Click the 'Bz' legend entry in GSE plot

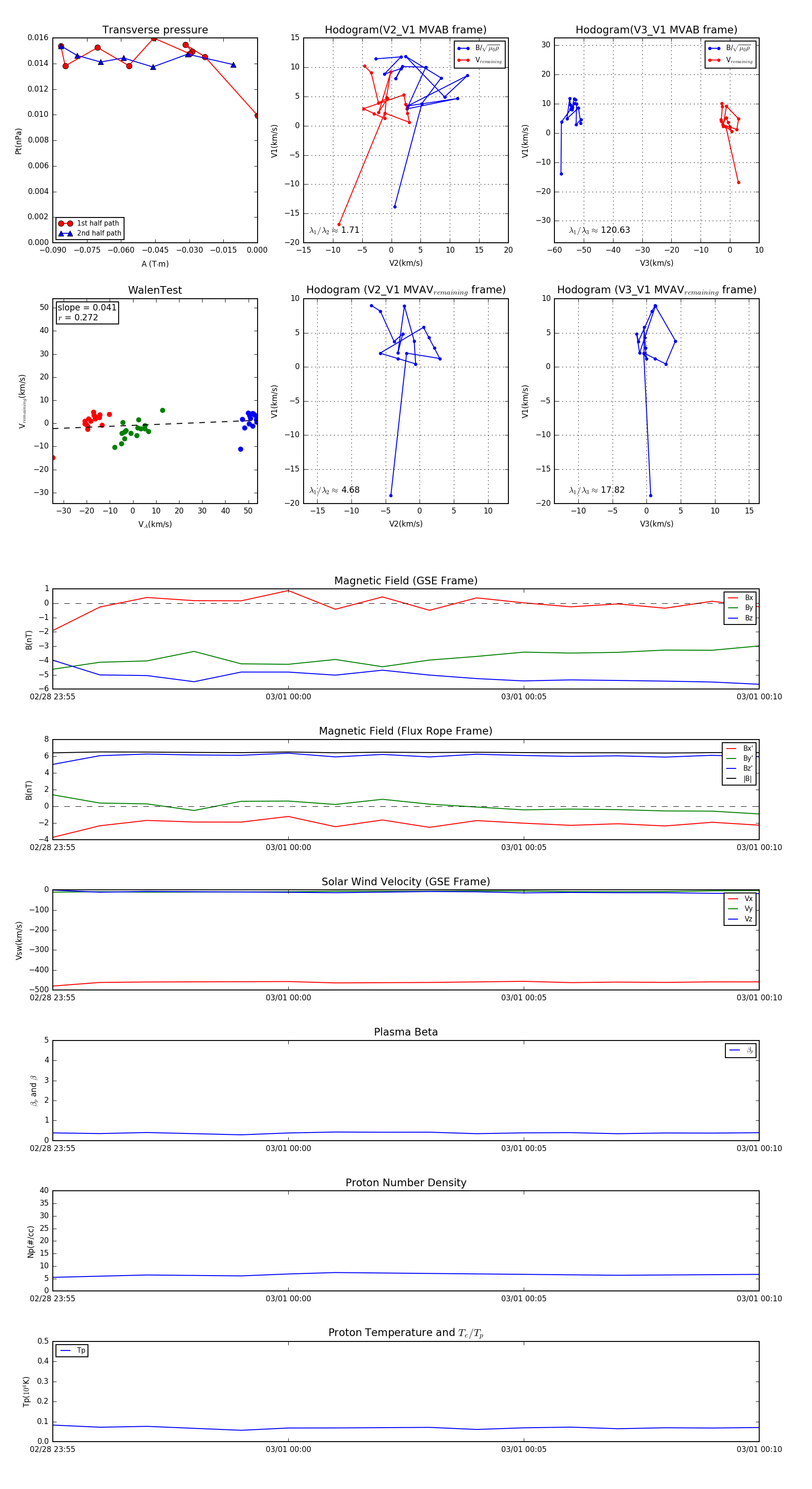coord(740,618)
